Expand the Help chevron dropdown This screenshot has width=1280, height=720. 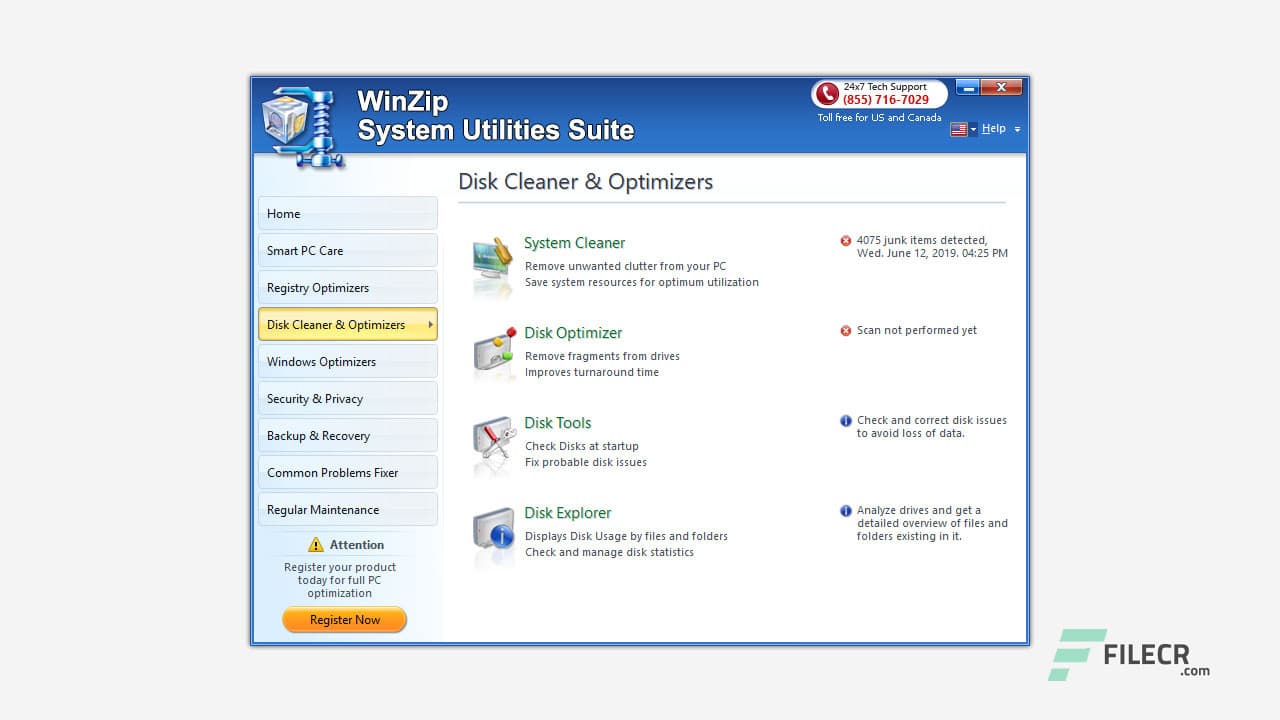(1017, 129)
